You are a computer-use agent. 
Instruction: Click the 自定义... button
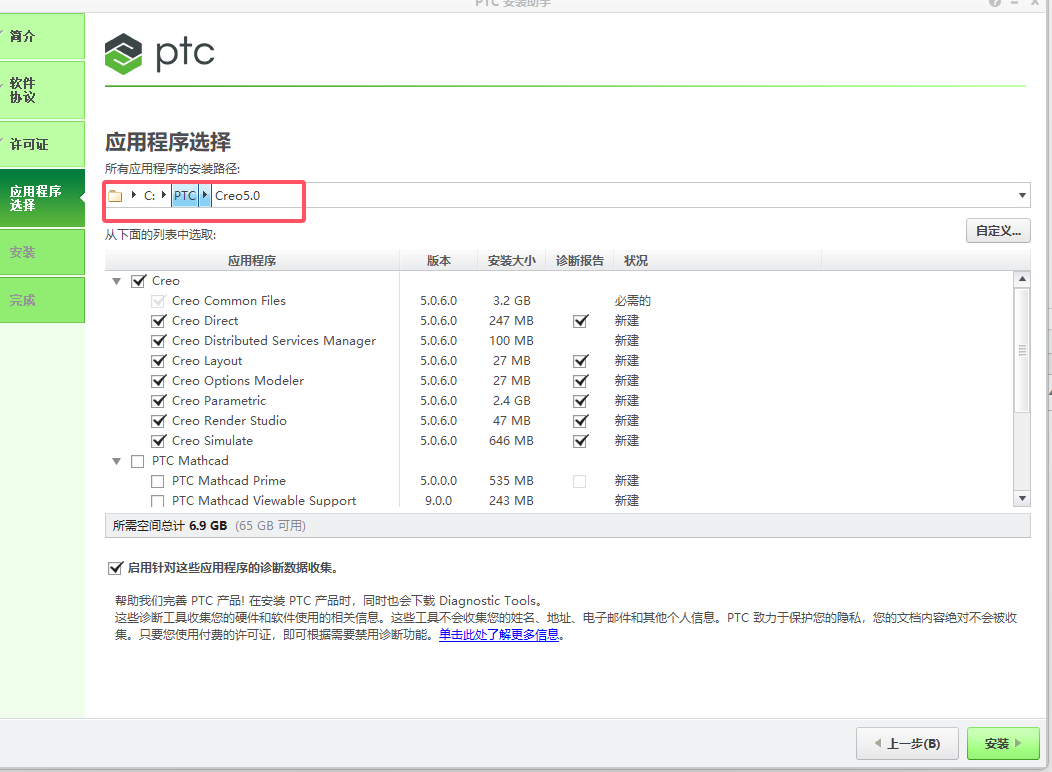click(998, 231)
